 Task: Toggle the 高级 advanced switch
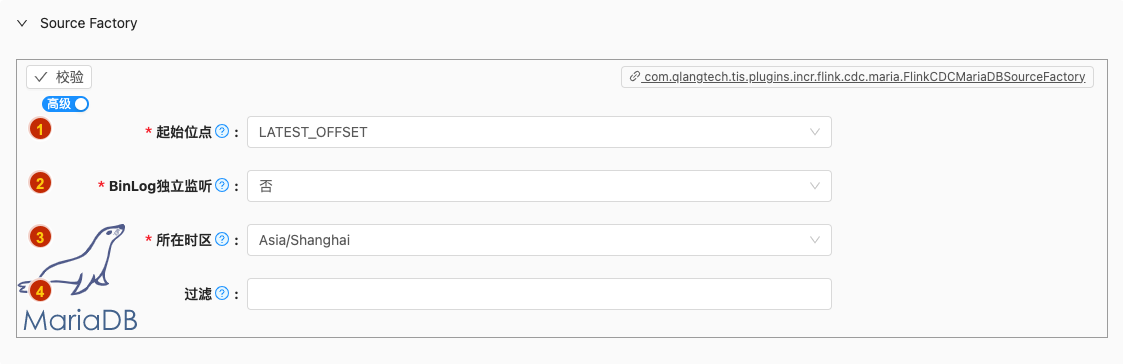(66, 104)
